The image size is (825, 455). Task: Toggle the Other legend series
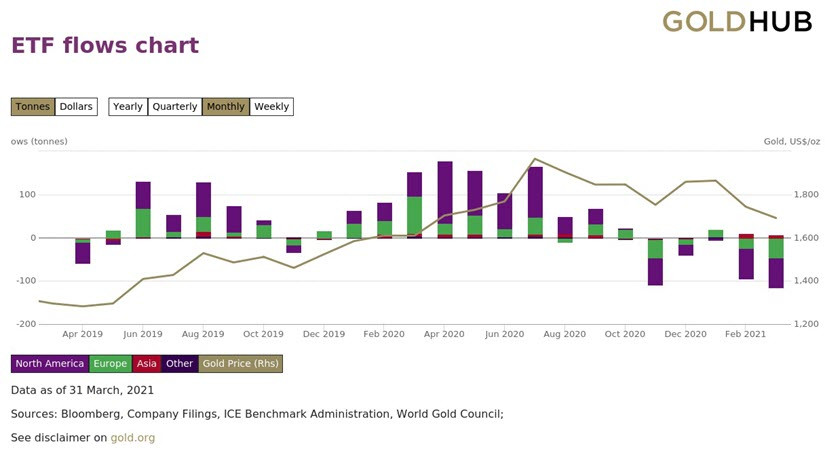[179, 363]
